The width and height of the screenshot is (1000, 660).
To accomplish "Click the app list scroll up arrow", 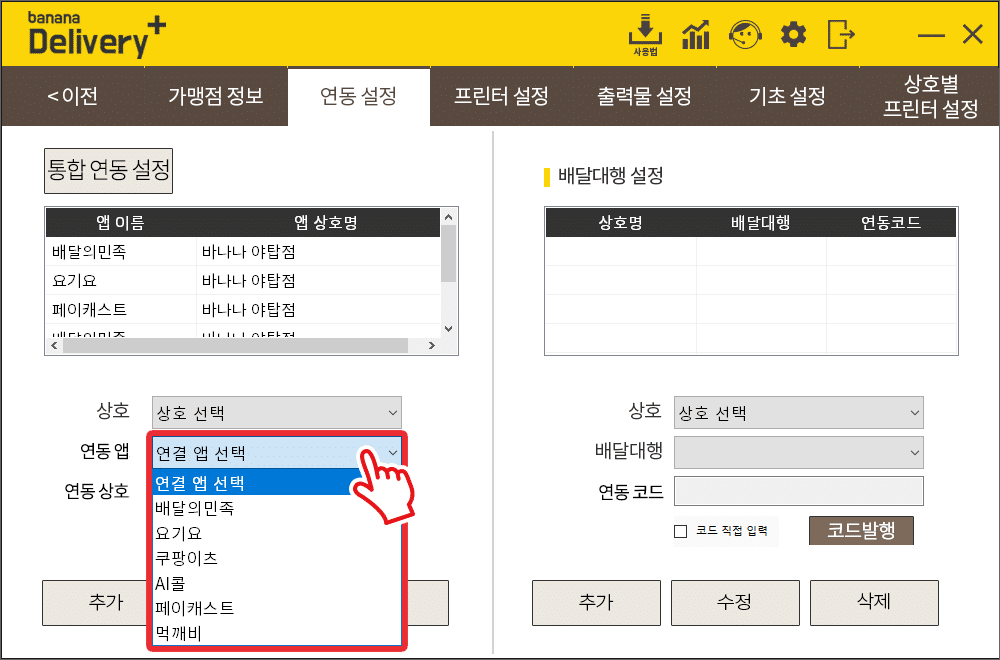I will coord(448,217).
